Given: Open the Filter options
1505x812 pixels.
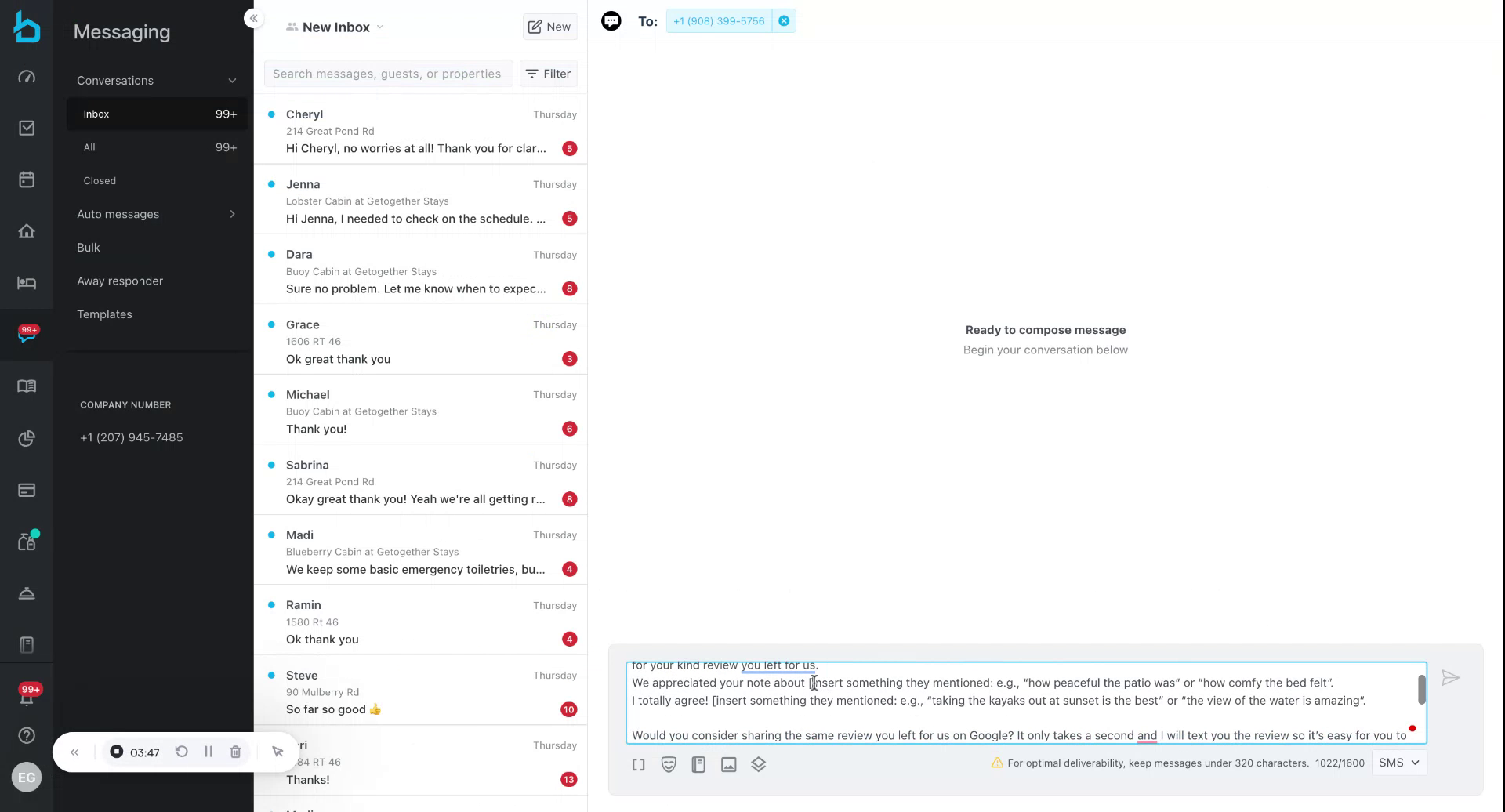Looking at the screenshot, I should 548,73.
